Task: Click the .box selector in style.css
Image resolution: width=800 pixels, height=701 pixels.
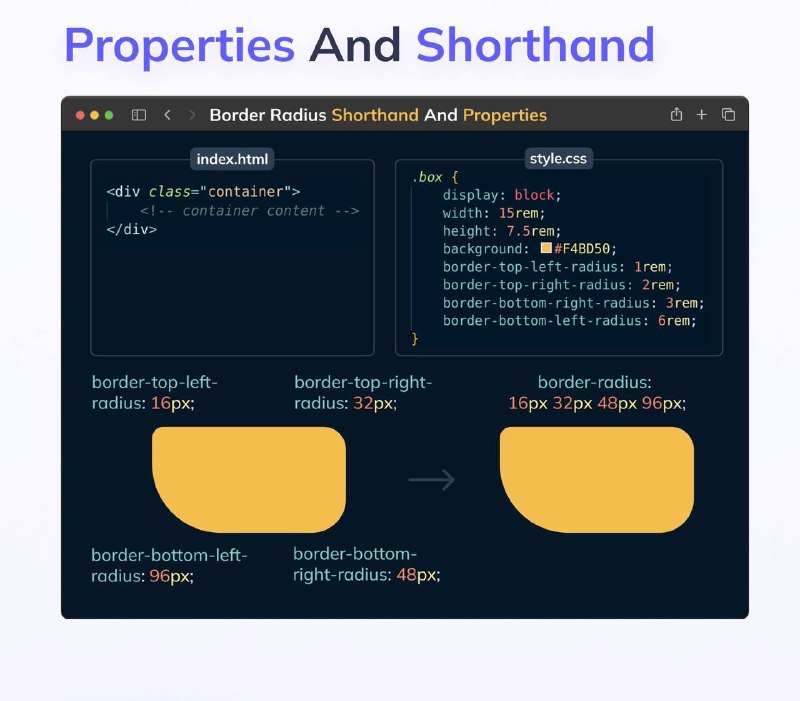Action: (427, 177)
